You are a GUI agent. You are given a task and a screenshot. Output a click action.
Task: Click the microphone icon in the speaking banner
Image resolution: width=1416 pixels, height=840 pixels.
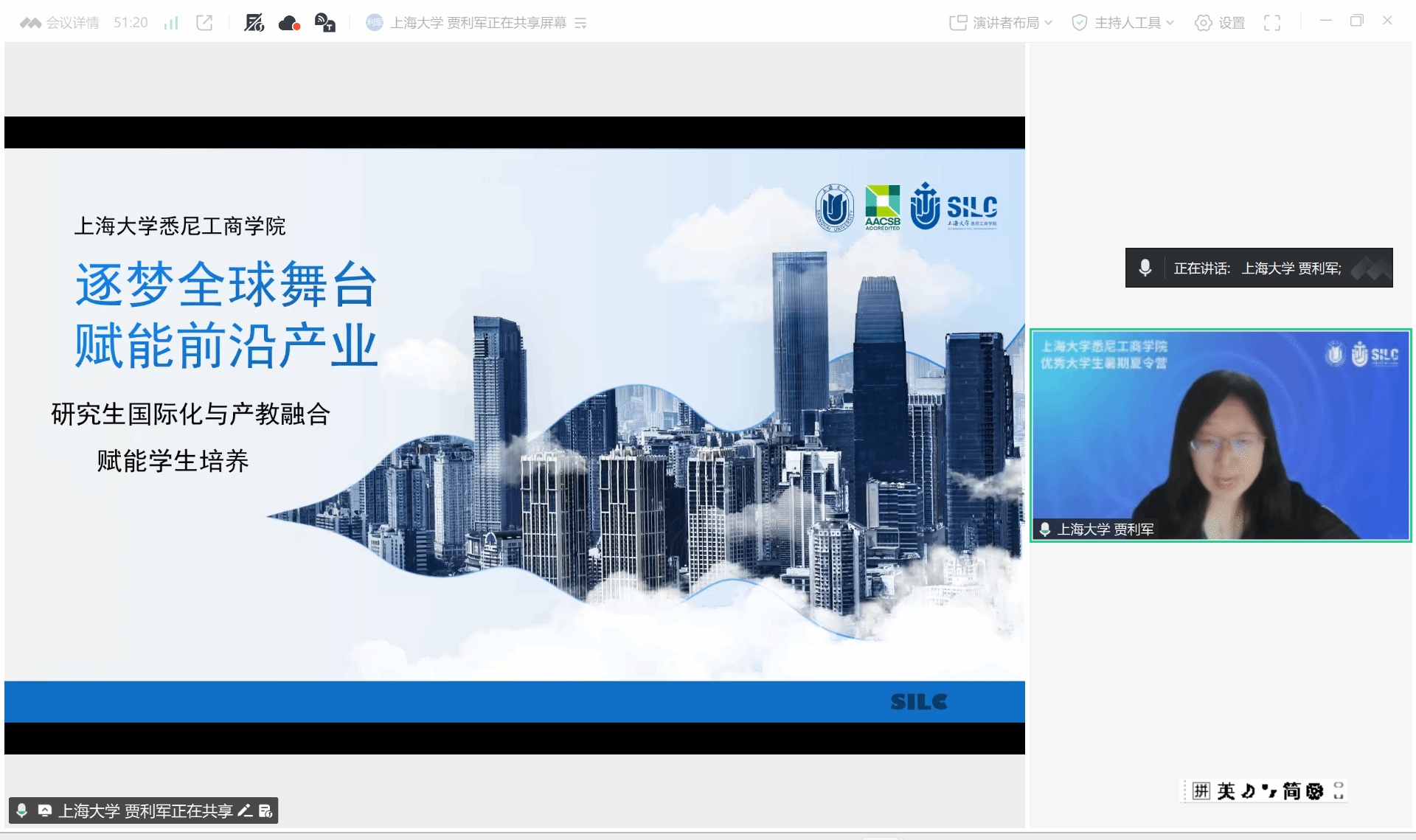click(x=1145, y=268)
